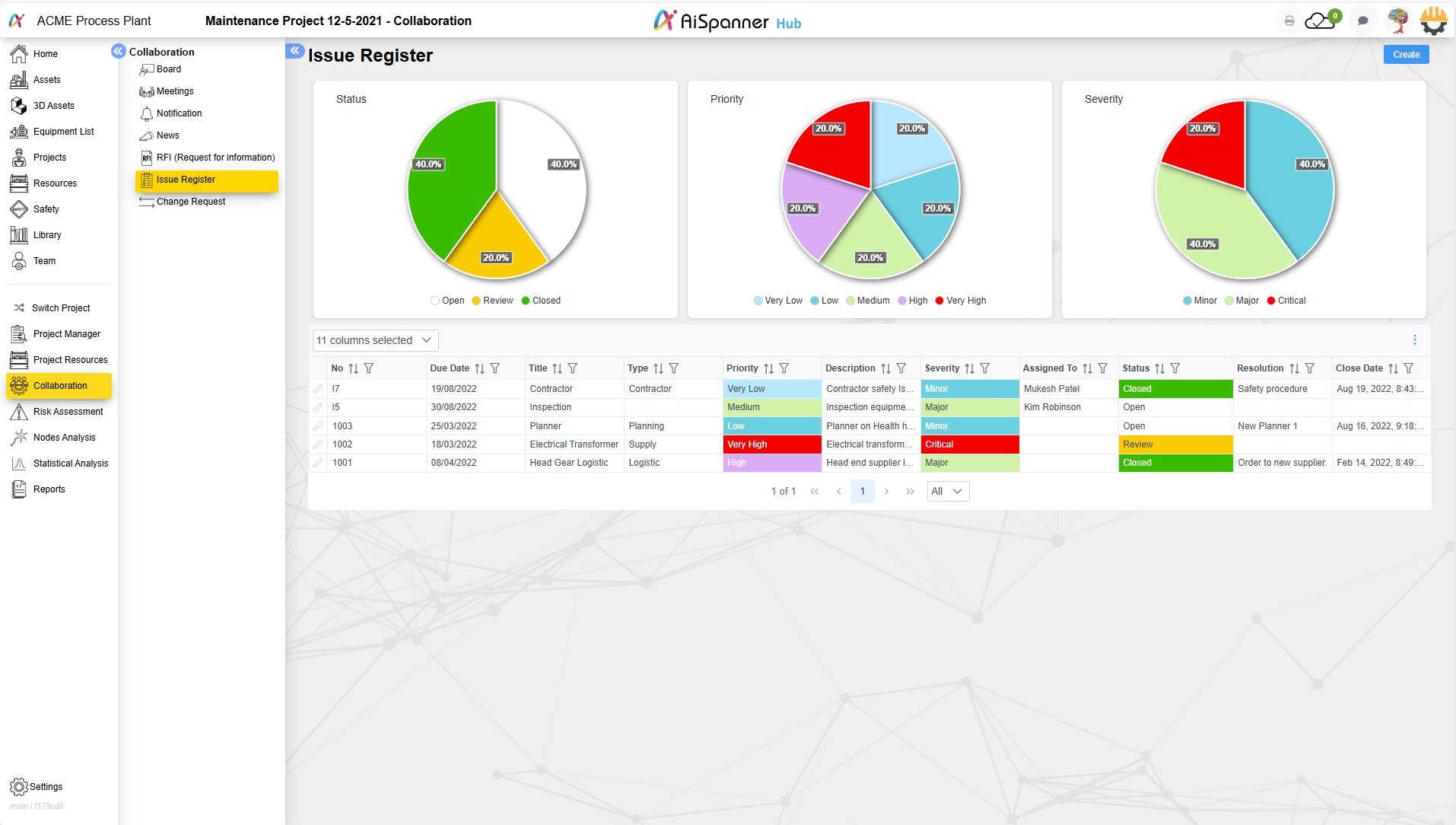Toggle the Open slice in Status legend

[x=447, y=300]
